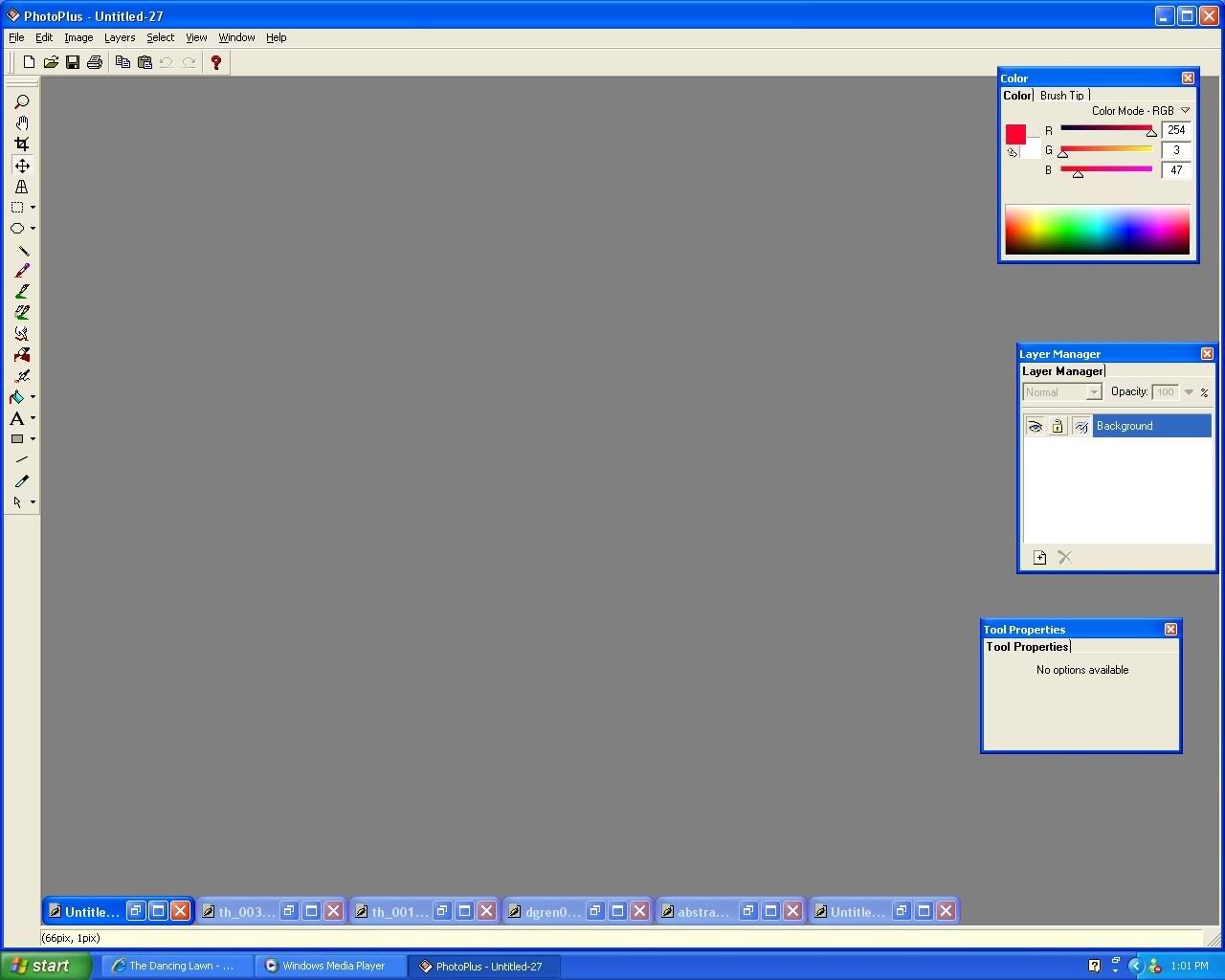Image resolution: width=1225 pixels, height=980 pixels.
Task: Open the Opacity slider dropdown arrow
Action: click(1189, 392)
